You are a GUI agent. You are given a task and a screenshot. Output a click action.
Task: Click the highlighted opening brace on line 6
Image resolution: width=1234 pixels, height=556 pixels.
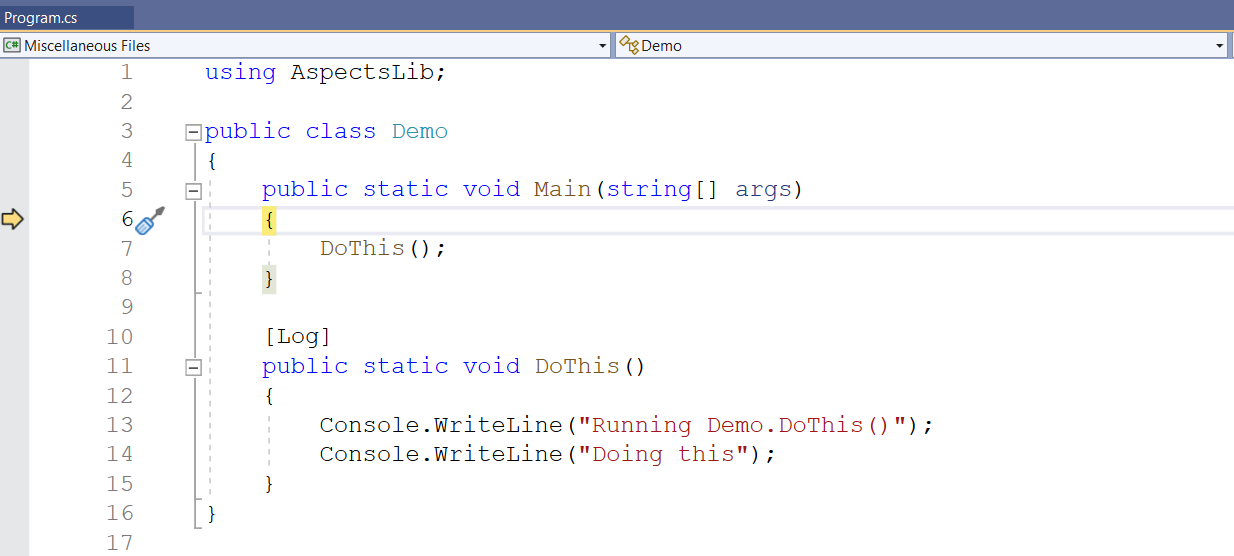(x=268, y=220)
